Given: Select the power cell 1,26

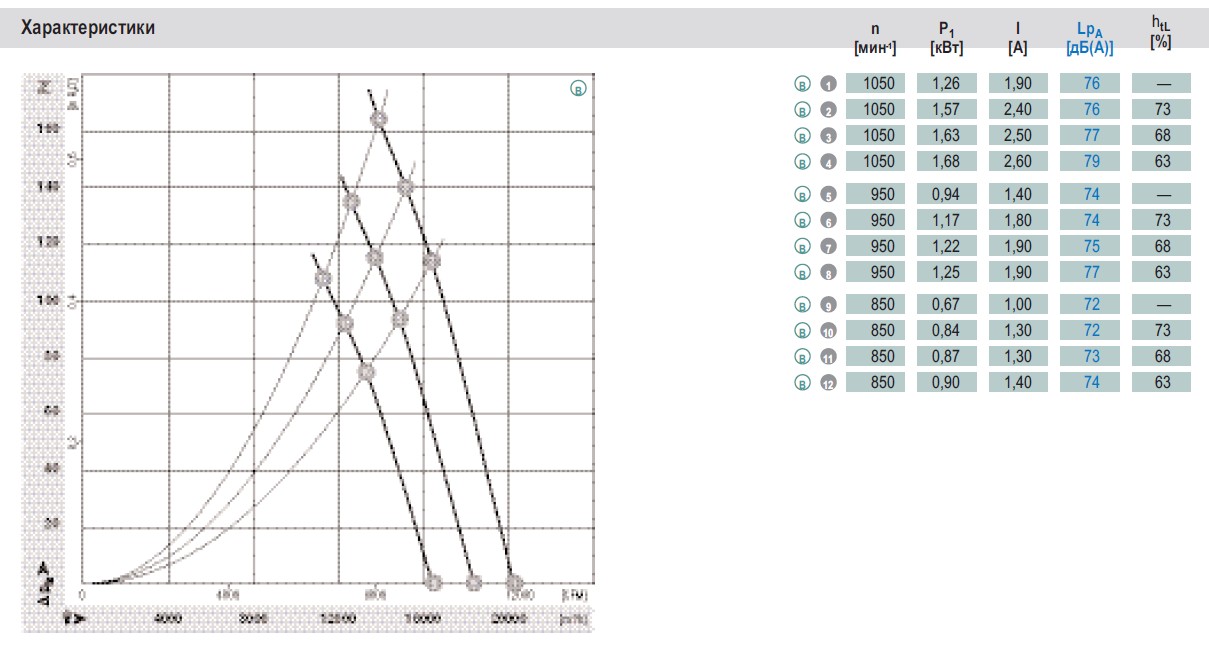Looking at the screenshot, I should (946, 84).
